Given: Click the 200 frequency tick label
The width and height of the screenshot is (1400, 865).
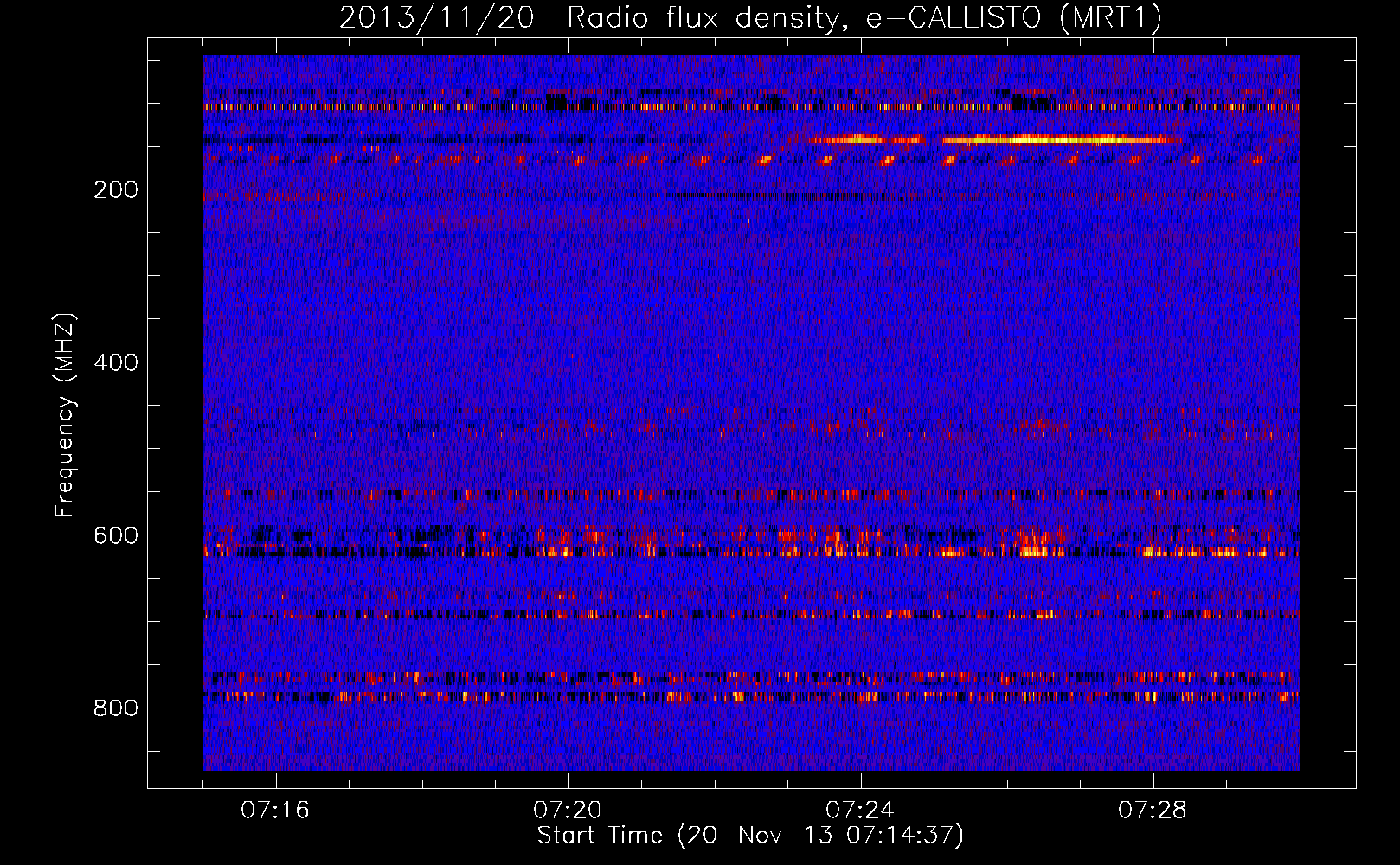Looking at the screenshot, I should pyautogui.click(x=116, y=189).
